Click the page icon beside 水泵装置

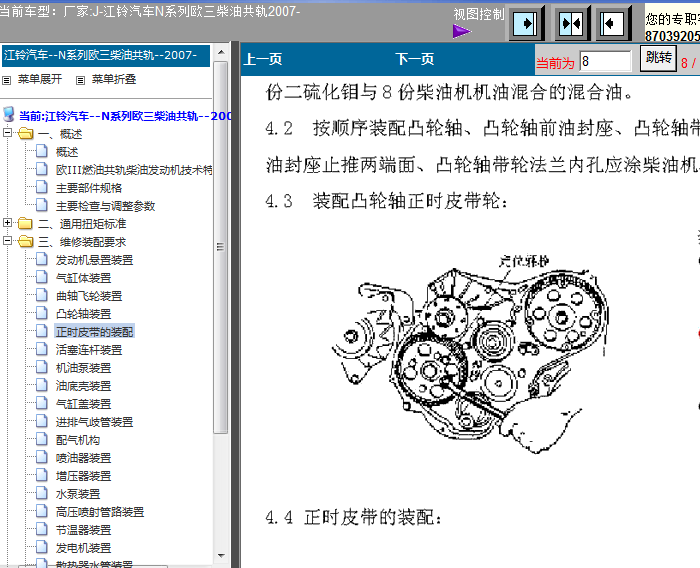pos(42,493)
